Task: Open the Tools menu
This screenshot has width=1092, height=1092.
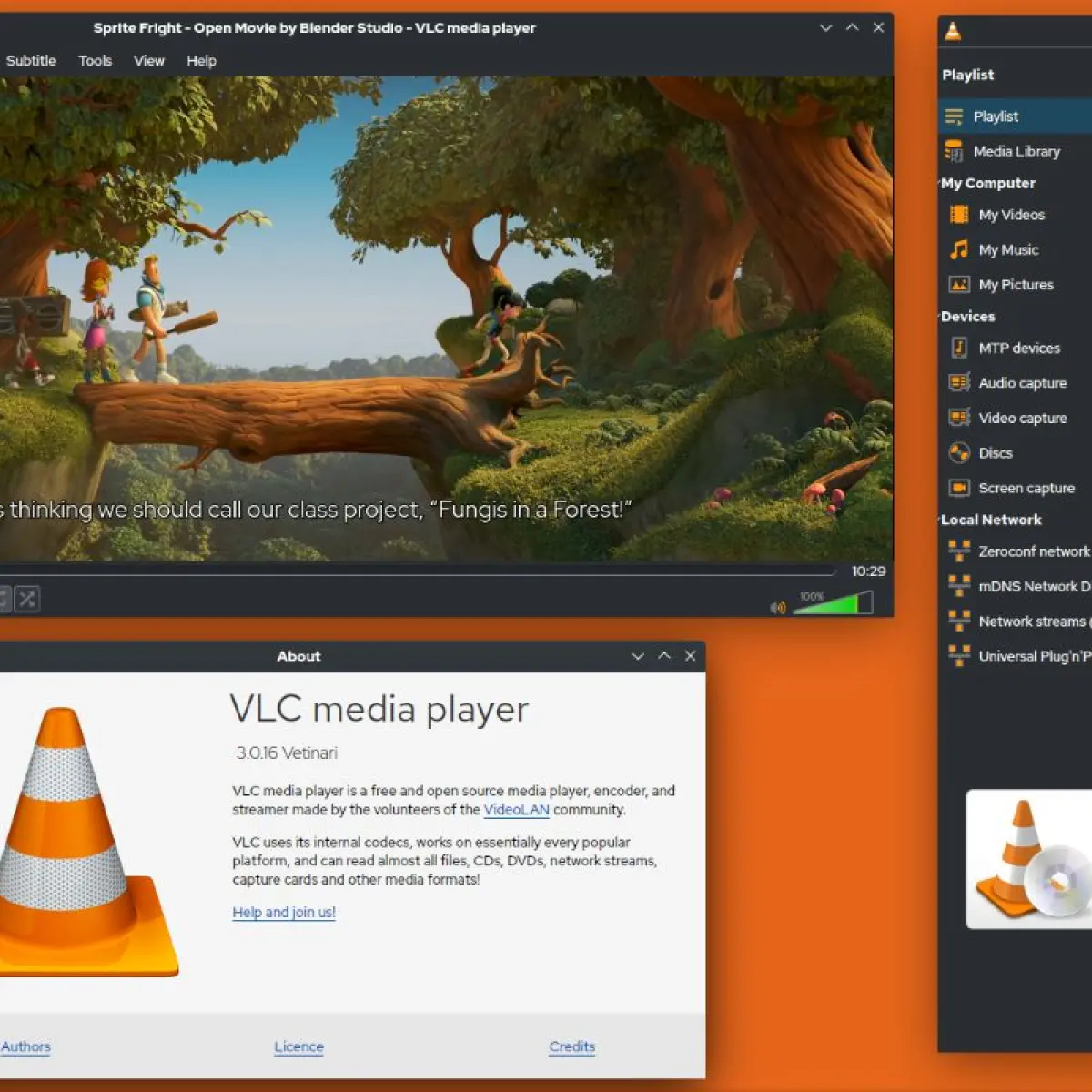Action: 95,60
